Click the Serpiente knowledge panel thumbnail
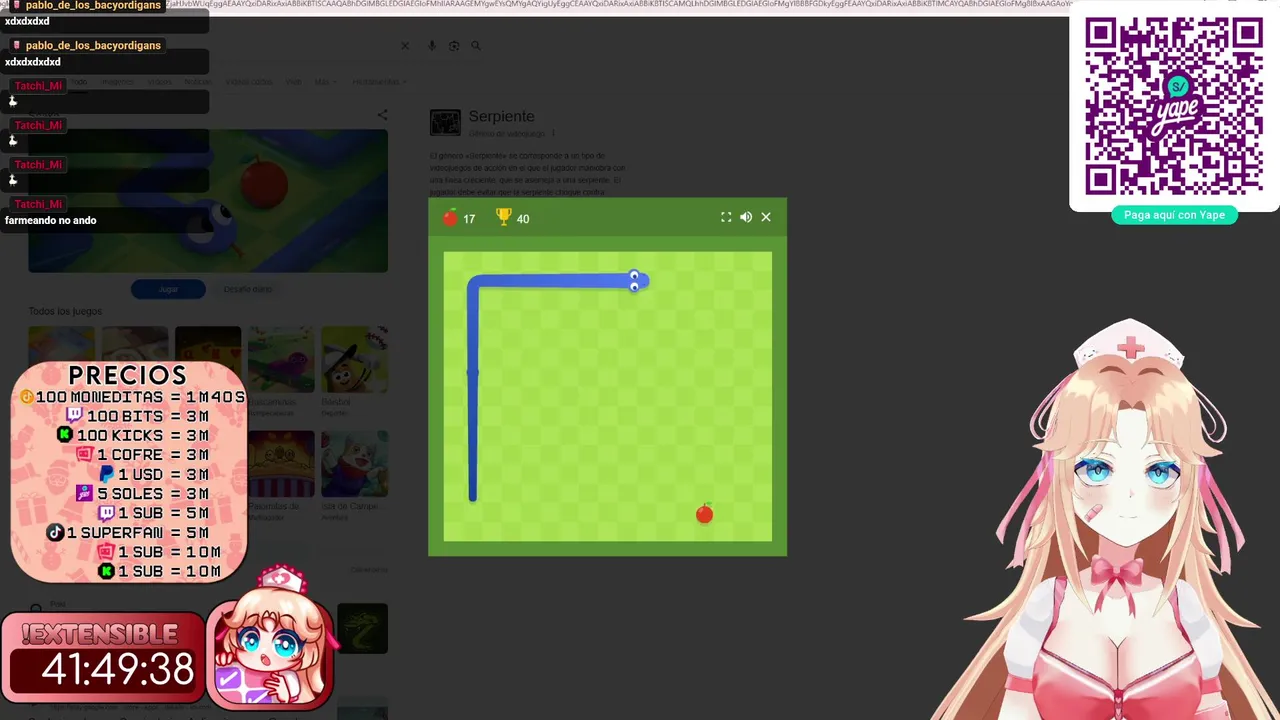1280x720 pixels. point(445,123)
